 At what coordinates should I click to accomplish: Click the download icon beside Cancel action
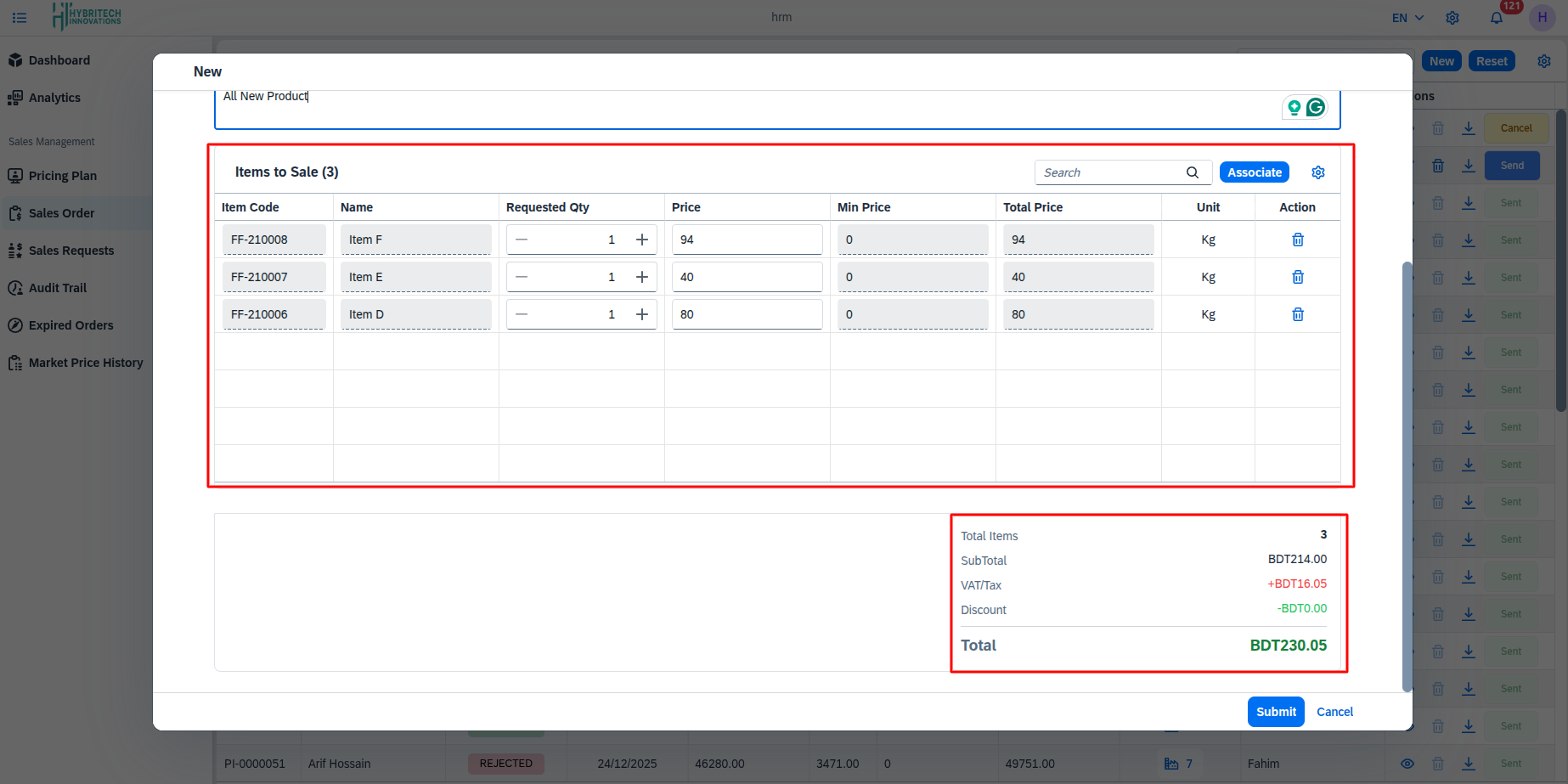pyautogui.click(x=1469, y=127)
